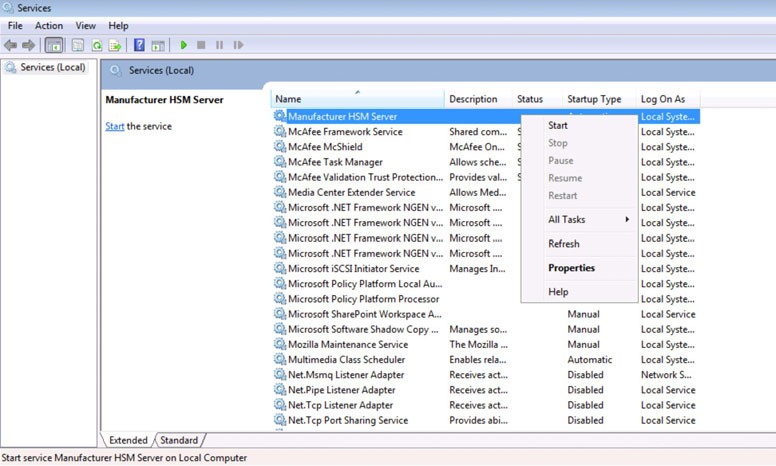Click 'Network S...' log on cell

click(x=666, y=374)
